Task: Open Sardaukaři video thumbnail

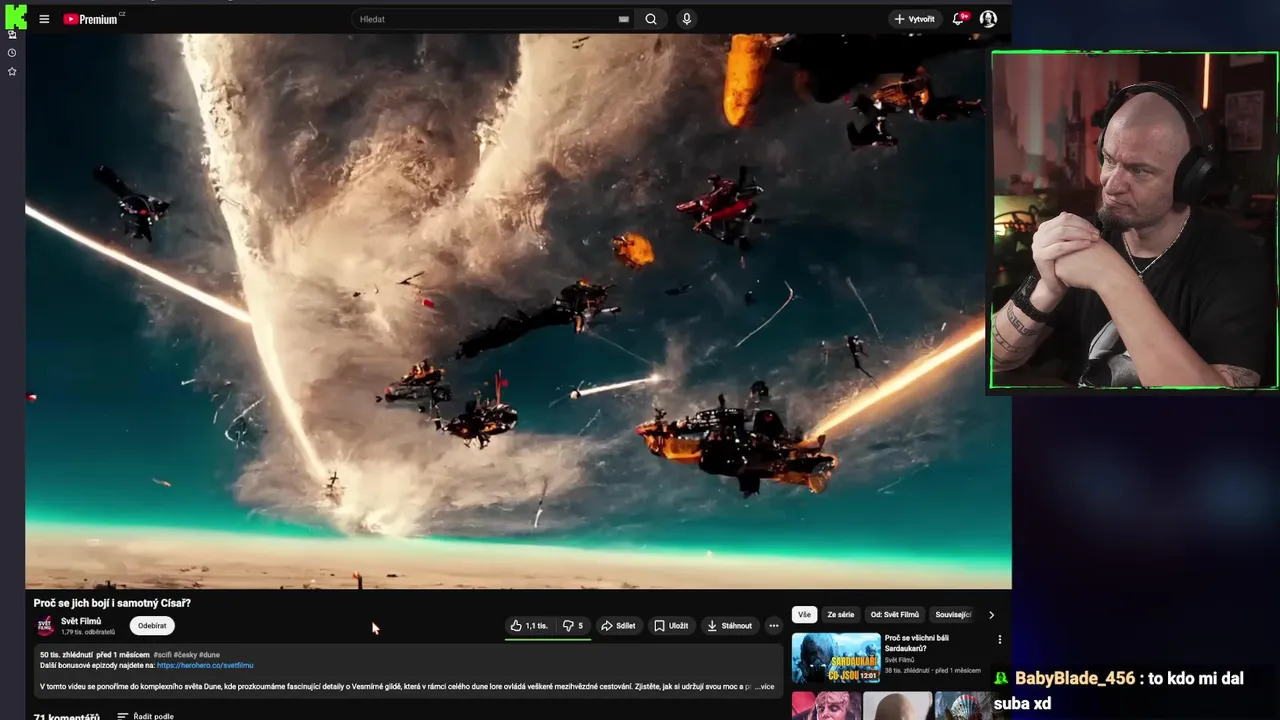Action: coord(836,658)
